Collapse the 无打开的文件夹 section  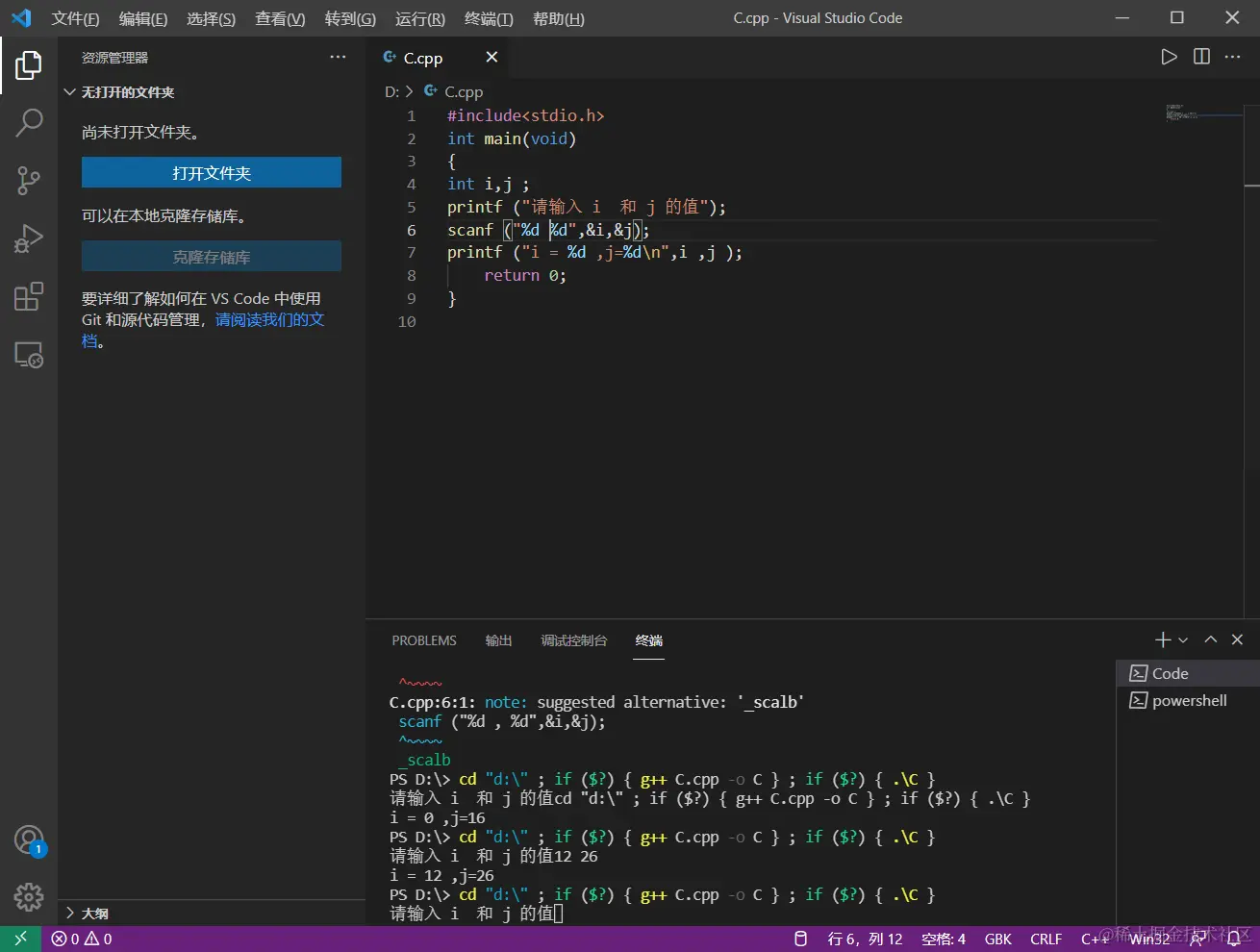click(69, 92)
